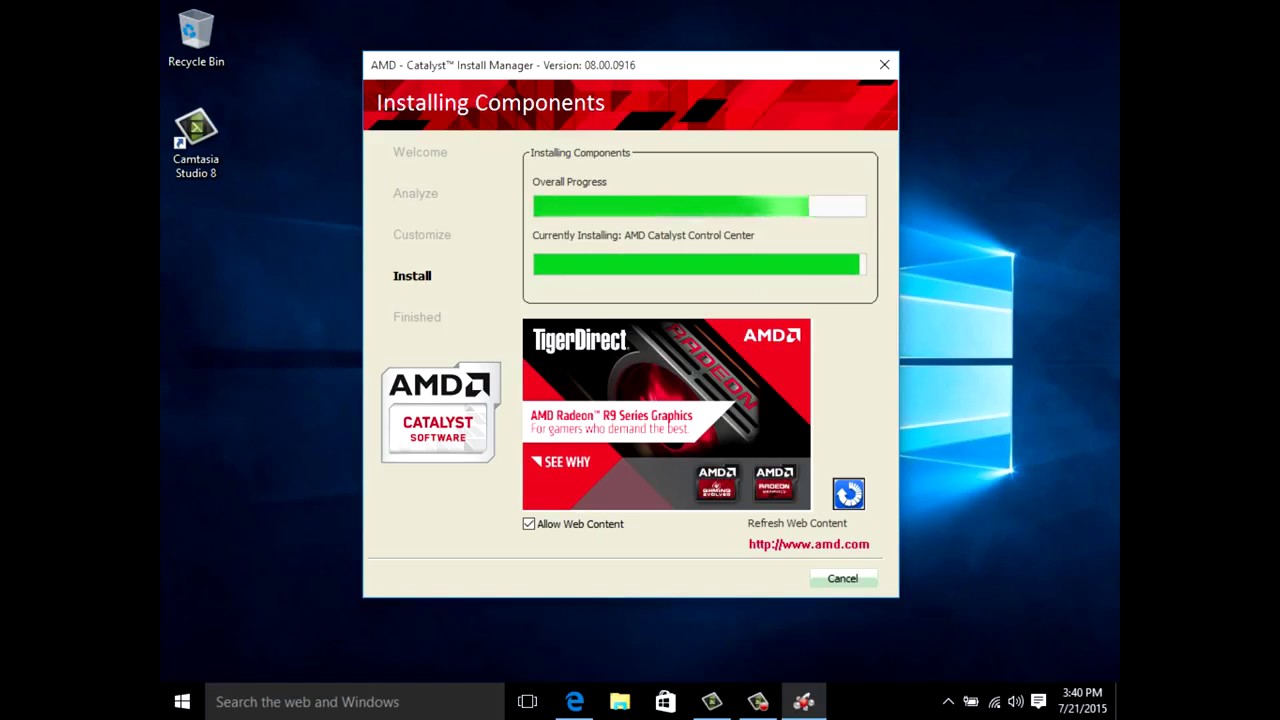Image resolution: width=1280 pixels, height=720 pixels.
Task: Click SEE WHY in the advertisement
Action: click(561, 462)
